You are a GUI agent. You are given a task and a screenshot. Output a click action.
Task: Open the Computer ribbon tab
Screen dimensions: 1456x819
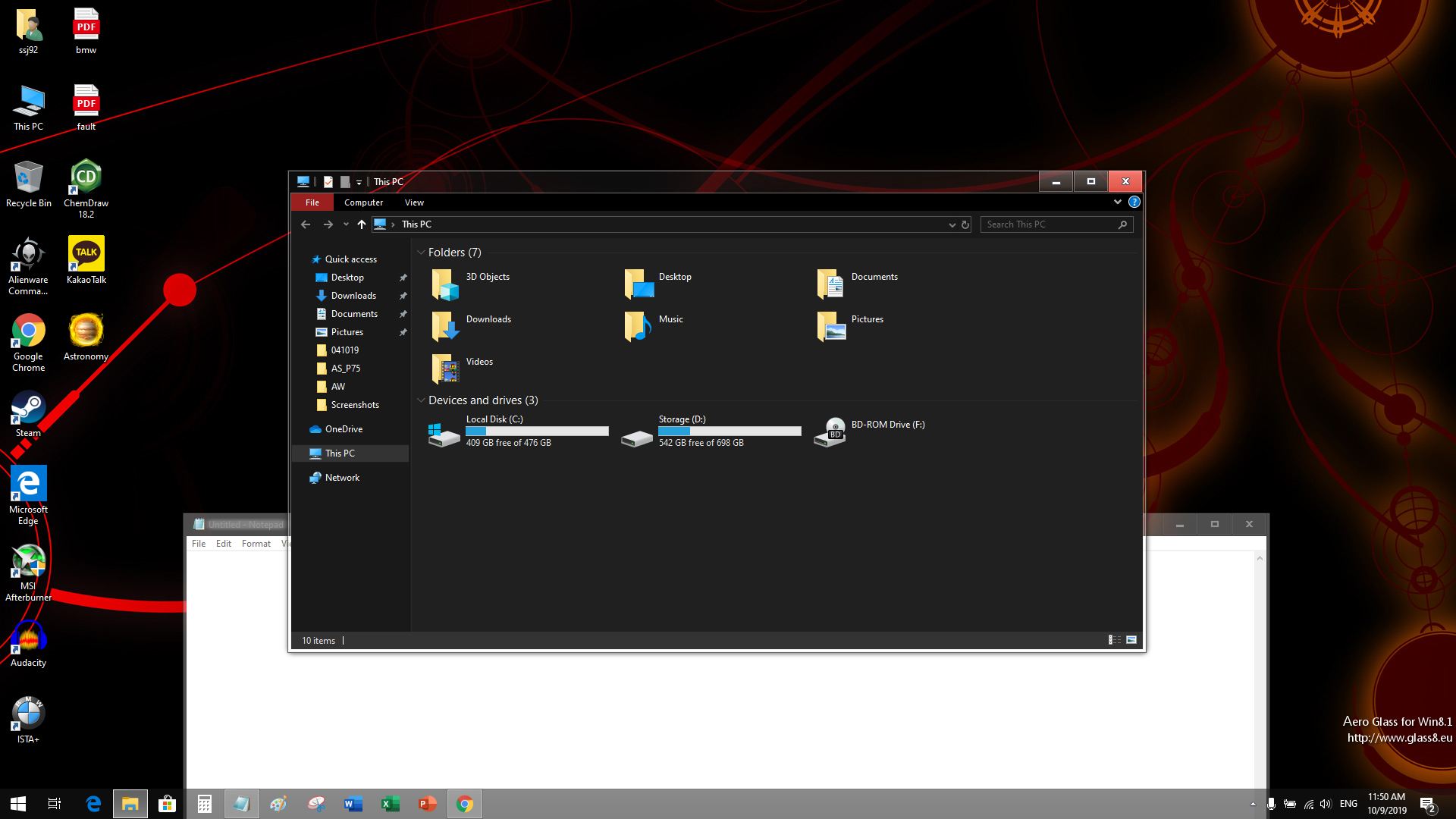click(363, 202)
